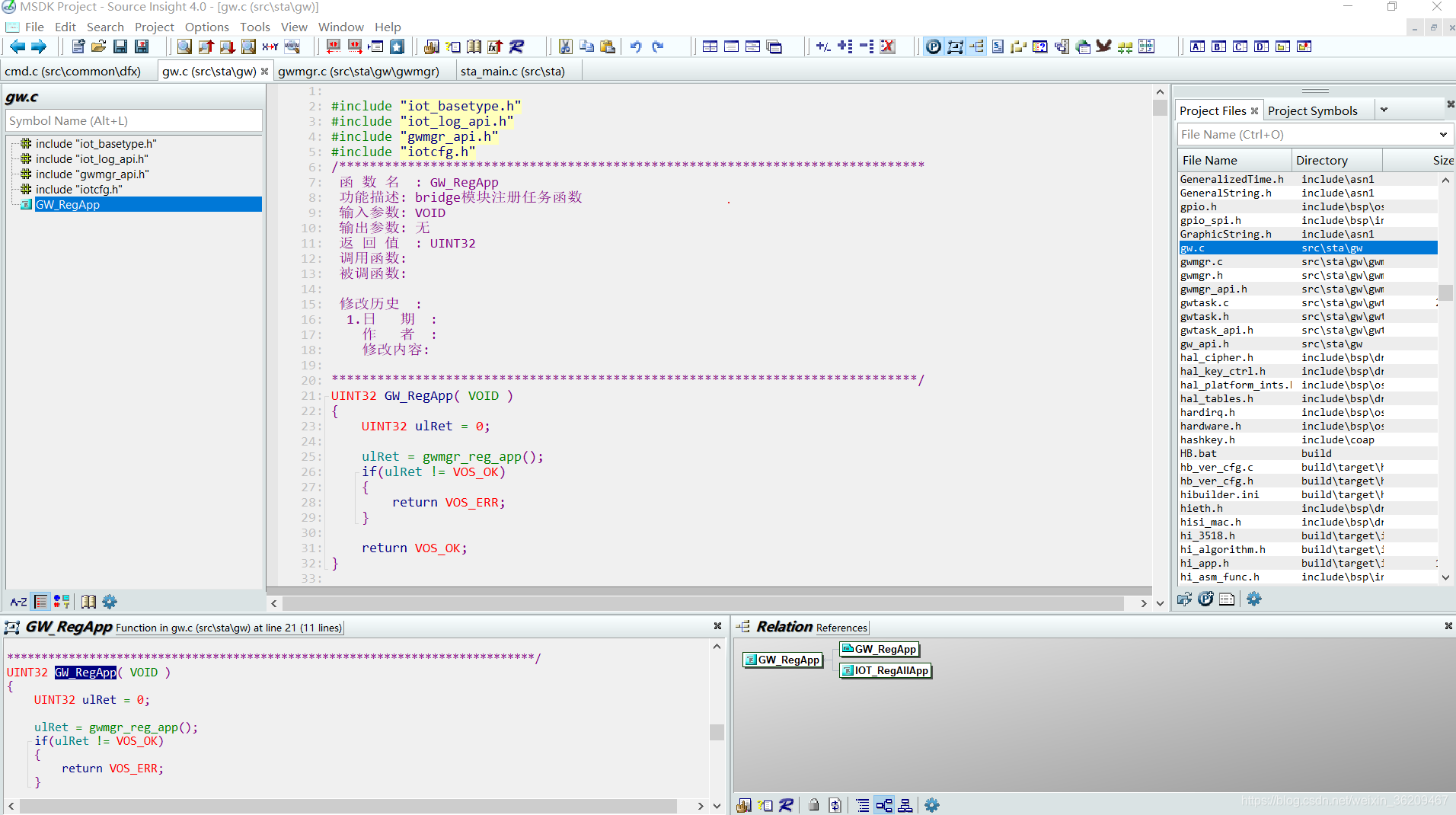Open dropdown arrow beside Project Symbols tab
This screenshot has height=815, width=1456.
point(1384,110)
